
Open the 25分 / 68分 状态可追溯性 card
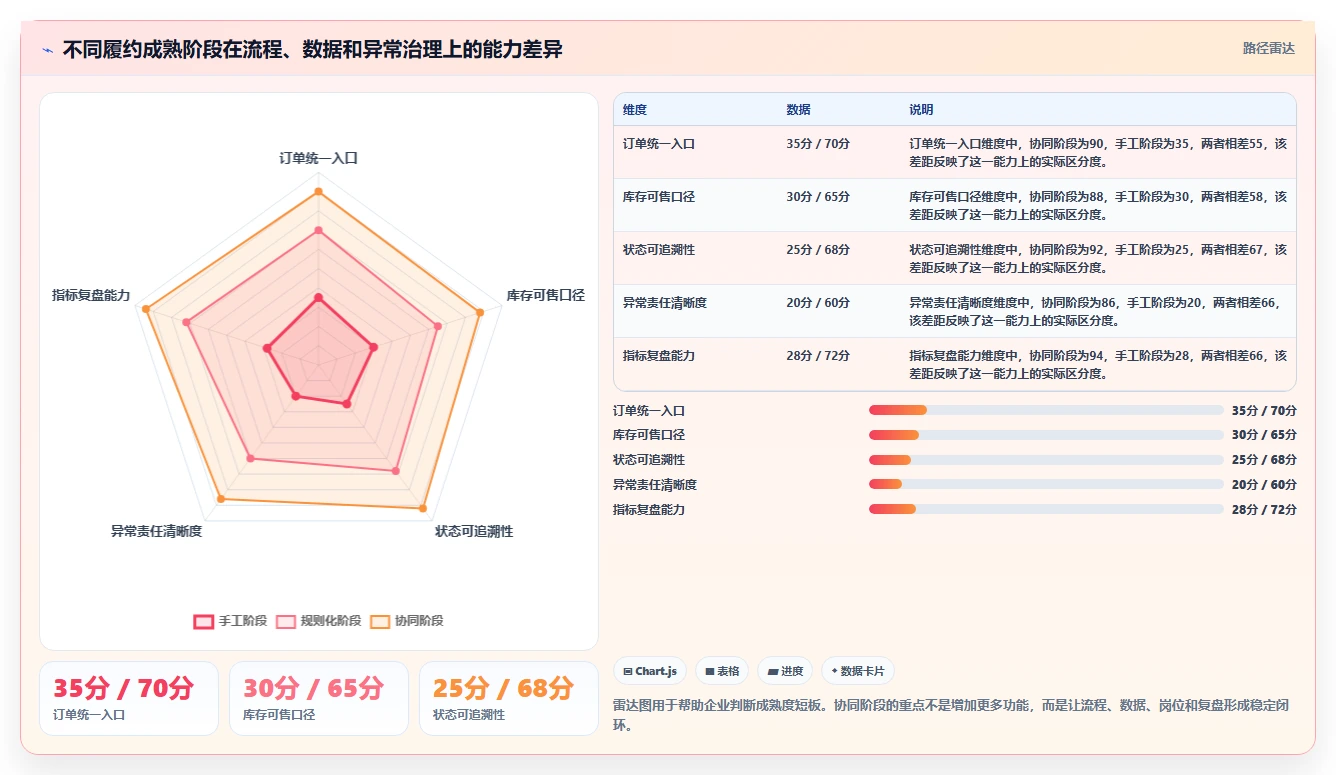click(x=509, y=698)
